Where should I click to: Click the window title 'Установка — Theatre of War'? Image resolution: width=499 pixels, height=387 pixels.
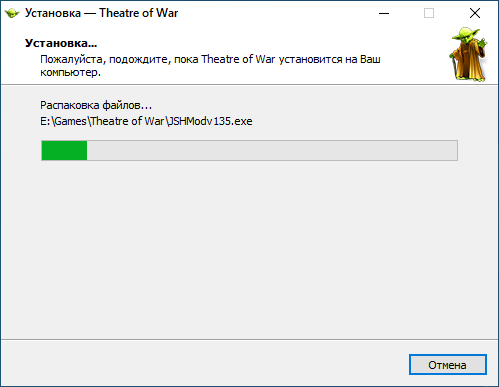(101, 13)
